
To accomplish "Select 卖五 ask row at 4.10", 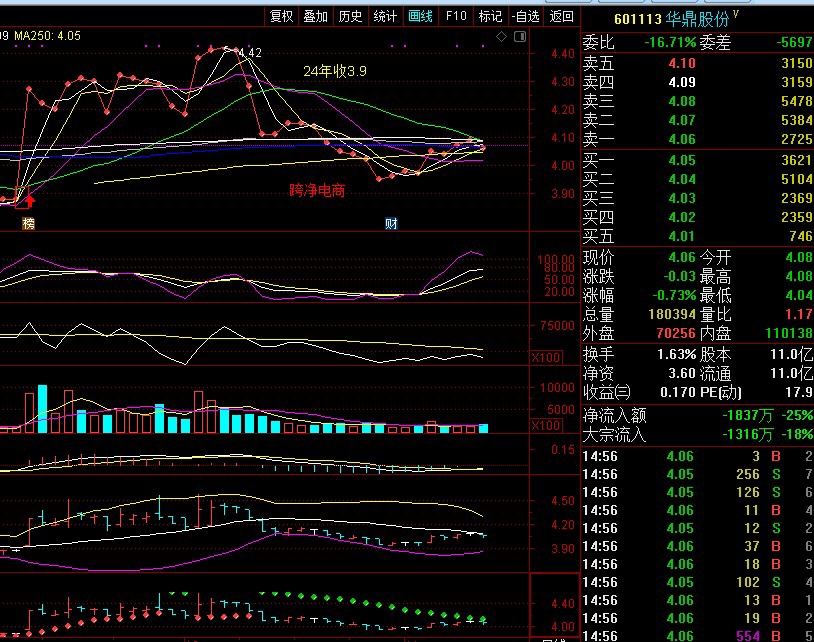I will point(697,63).
